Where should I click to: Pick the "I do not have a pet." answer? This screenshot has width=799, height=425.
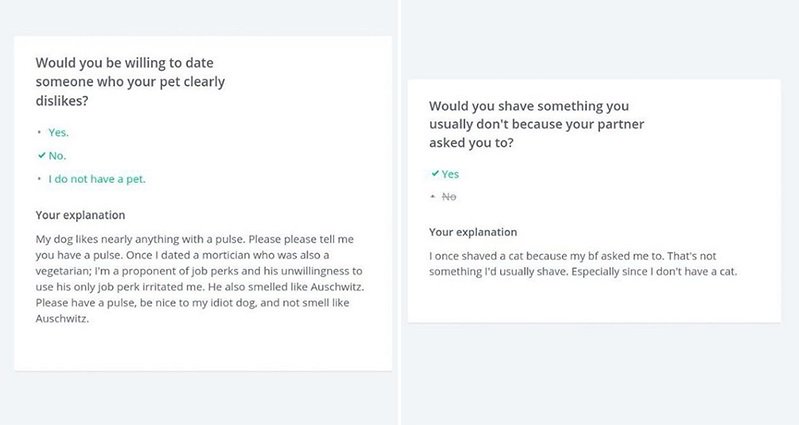103,180
